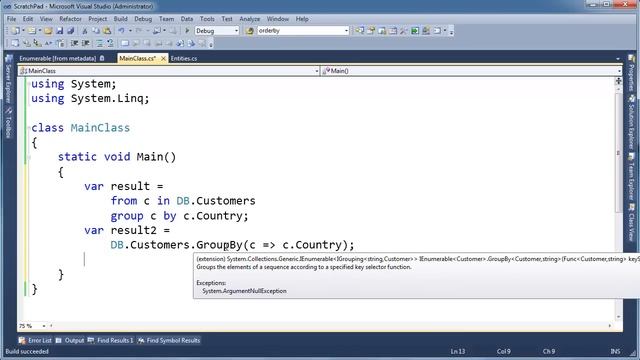
Task: Click the green Start Page toolbar icon
Action: (x=415, y=31)
